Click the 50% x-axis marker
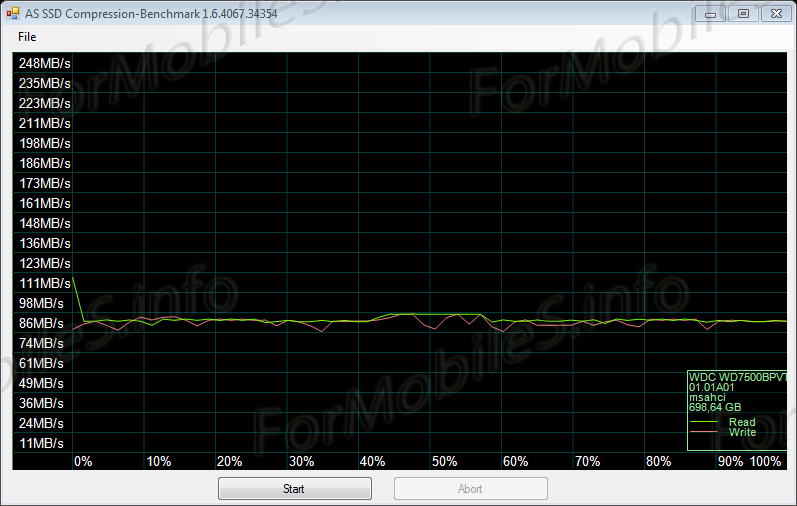This screenshot has width=797, height=506. click(444, 461)
